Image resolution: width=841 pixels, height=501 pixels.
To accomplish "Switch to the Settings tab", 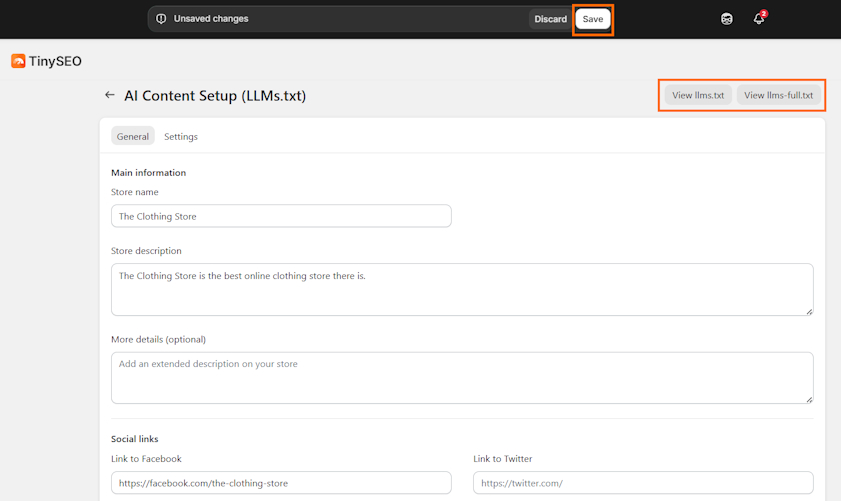I will (x=181, y=136).
